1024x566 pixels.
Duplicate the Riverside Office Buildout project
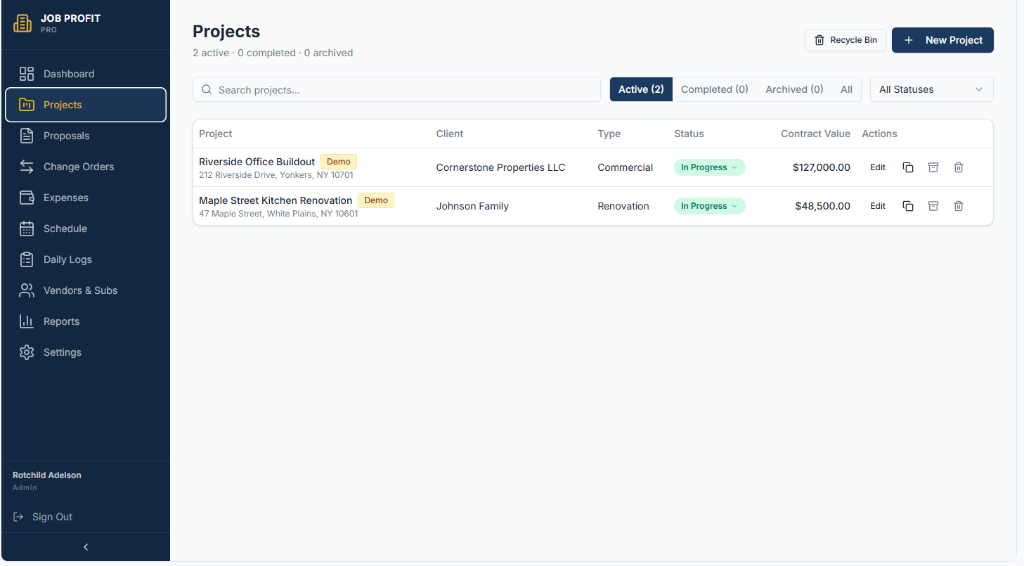point(908,167)
